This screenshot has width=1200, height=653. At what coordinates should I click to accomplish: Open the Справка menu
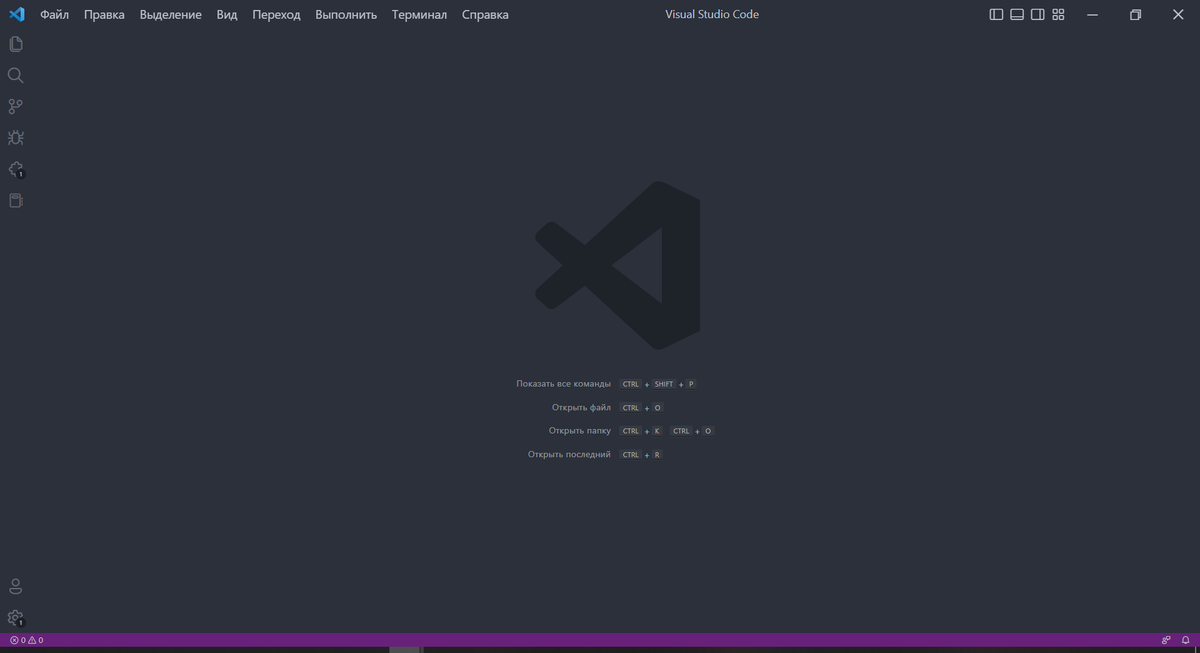tap(485, 15)
